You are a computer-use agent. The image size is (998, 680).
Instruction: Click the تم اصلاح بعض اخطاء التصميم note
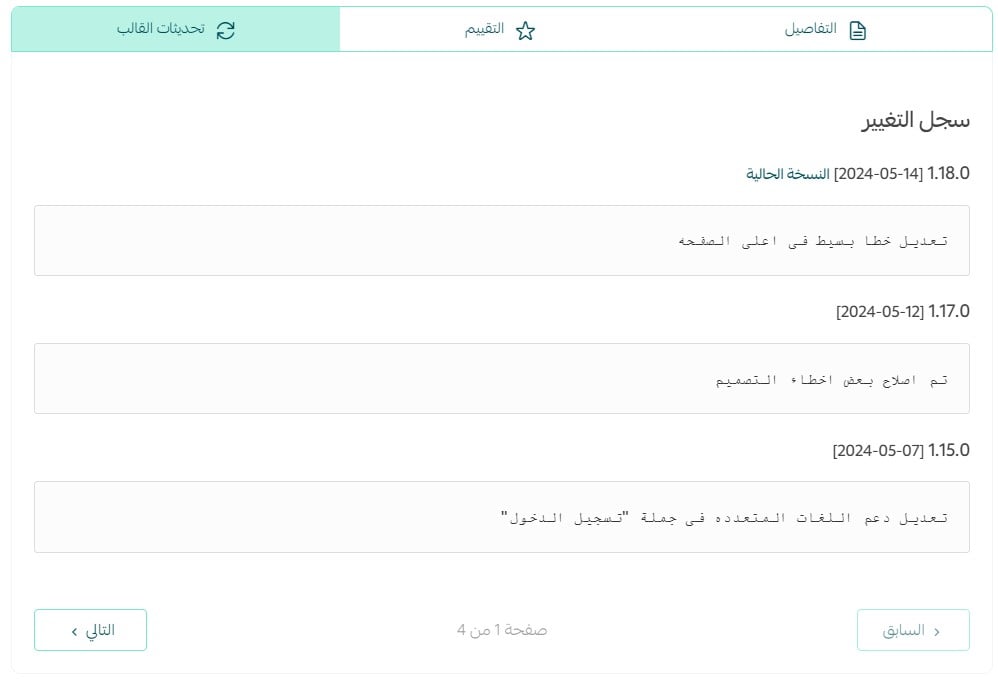pos(832,379)
